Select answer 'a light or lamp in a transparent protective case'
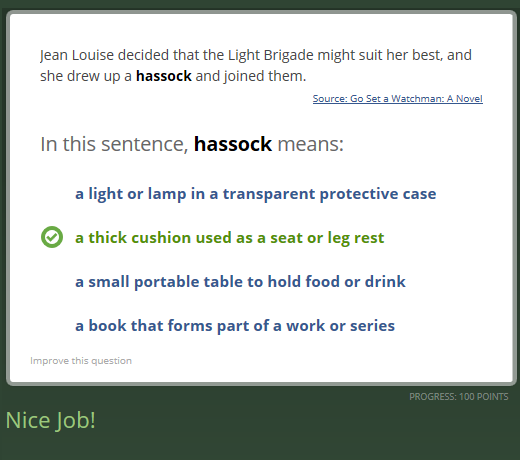The height and width of the screenshot is (460, 520). (x=256, y=194)
